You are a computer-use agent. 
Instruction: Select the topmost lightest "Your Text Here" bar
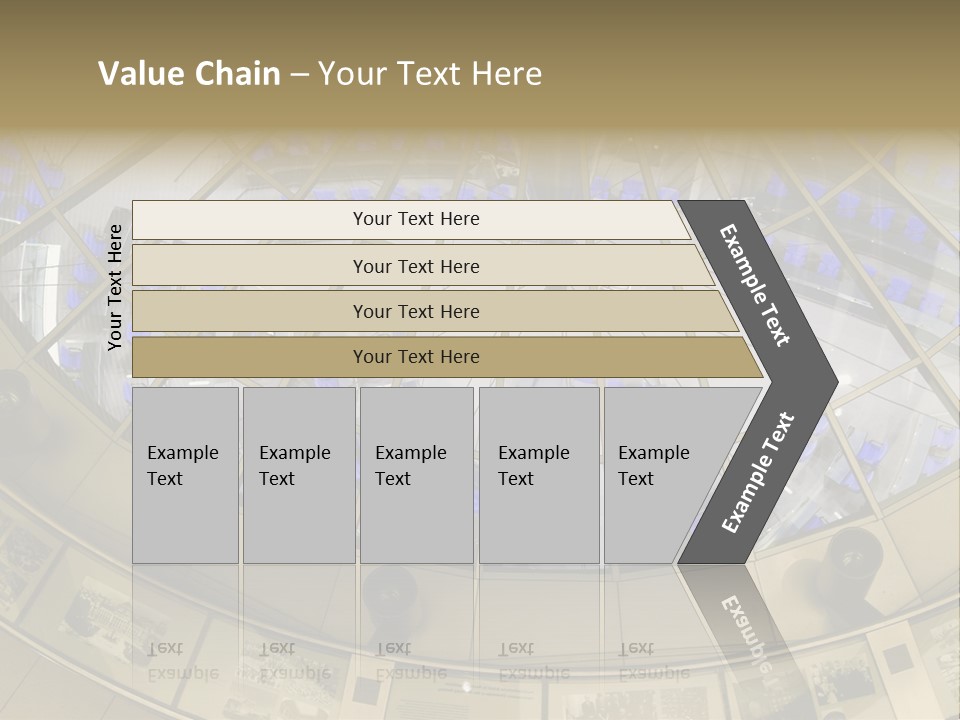click(x=415, y=219)
